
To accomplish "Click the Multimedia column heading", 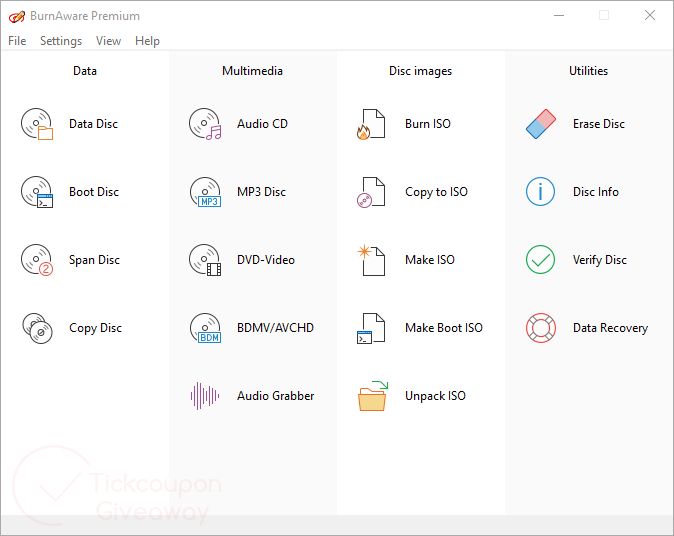I will 252,71.
